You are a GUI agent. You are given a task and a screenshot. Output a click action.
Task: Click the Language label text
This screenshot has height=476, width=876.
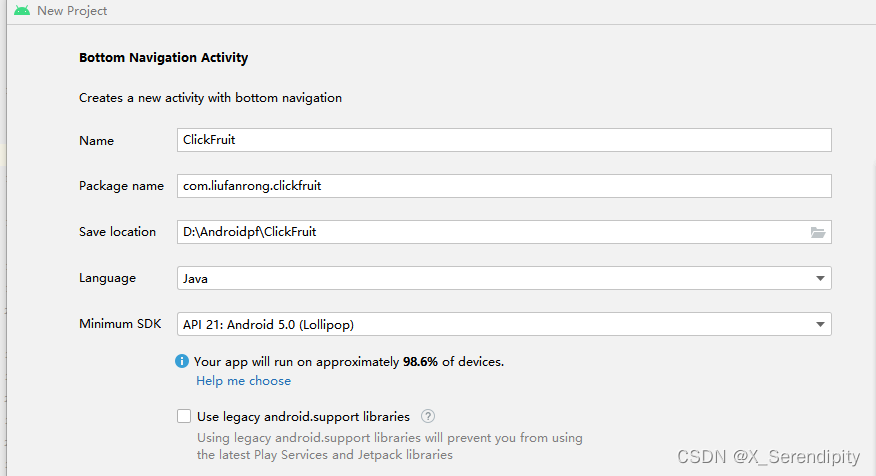107,278
